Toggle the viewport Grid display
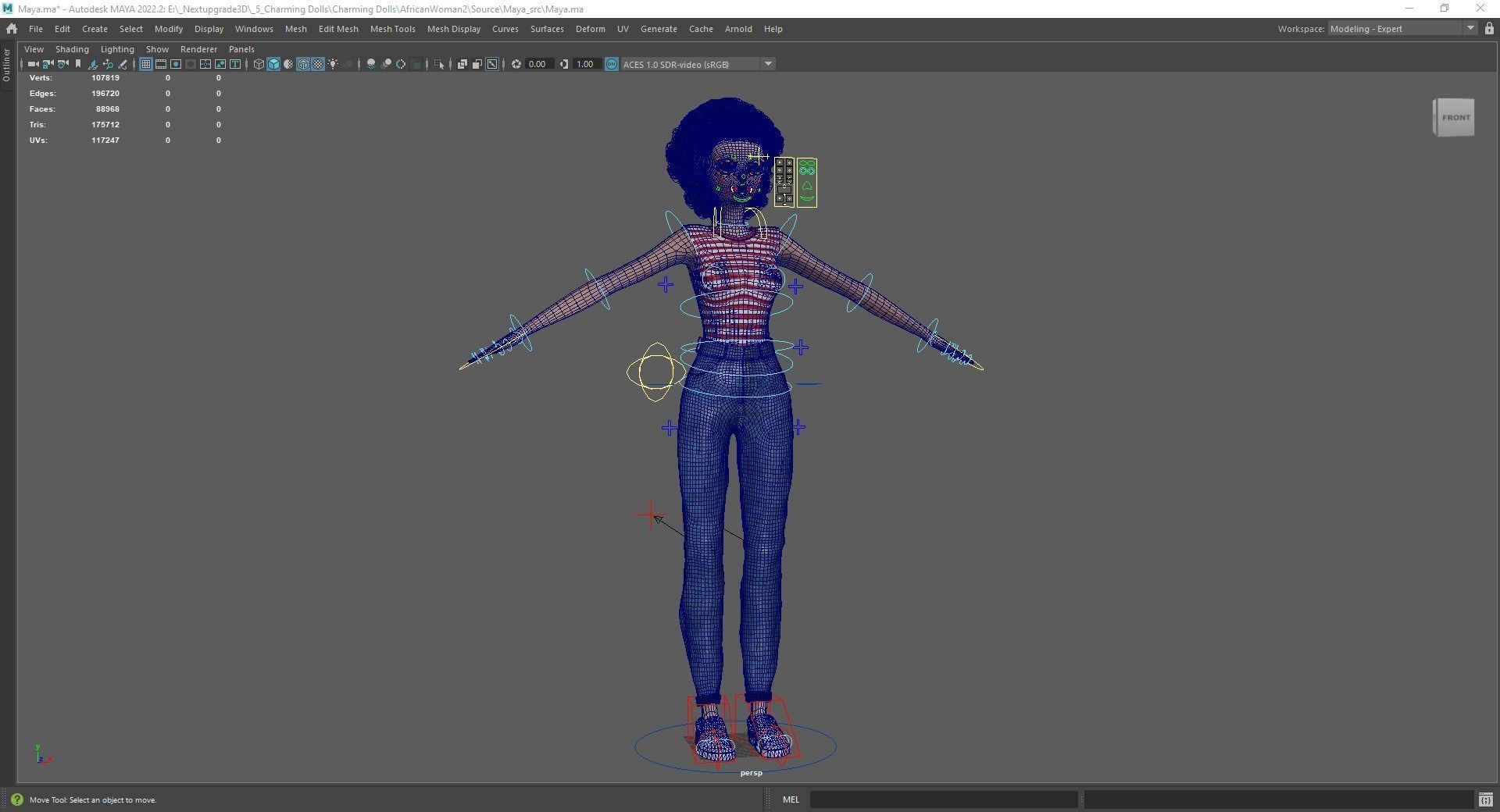Image resolution: width=1500 pixels, height=812 pixels. (146, 64)
